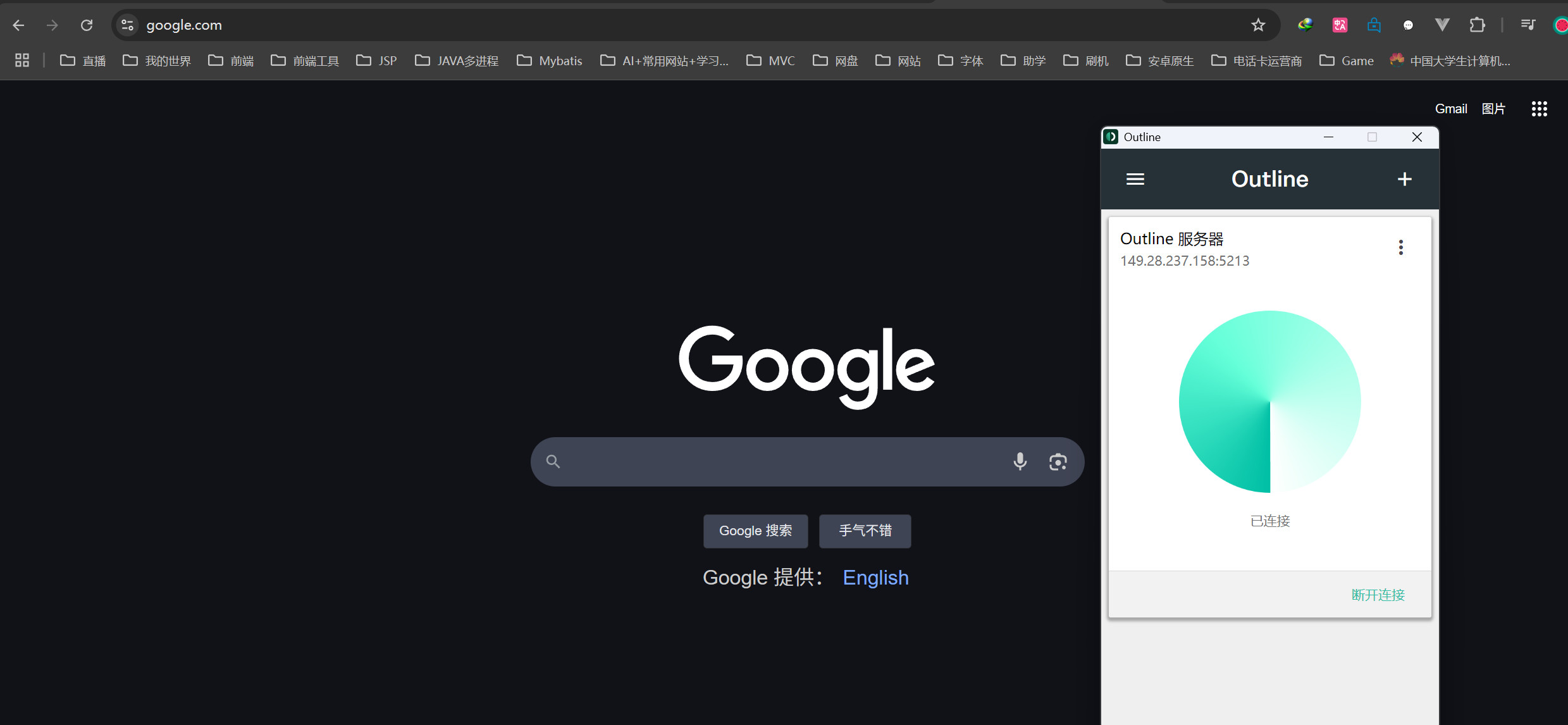Open the JSP bookmark folder
This screenshot has width=1568, height=725.
click(x=376, y=61)
